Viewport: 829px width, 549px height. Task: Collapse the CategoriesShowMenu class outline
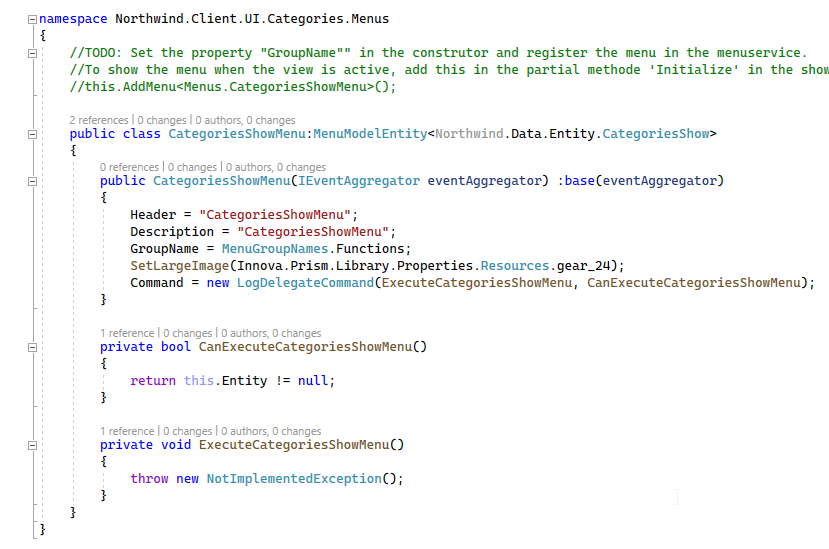pyautogui.click(x=32, y=134)
